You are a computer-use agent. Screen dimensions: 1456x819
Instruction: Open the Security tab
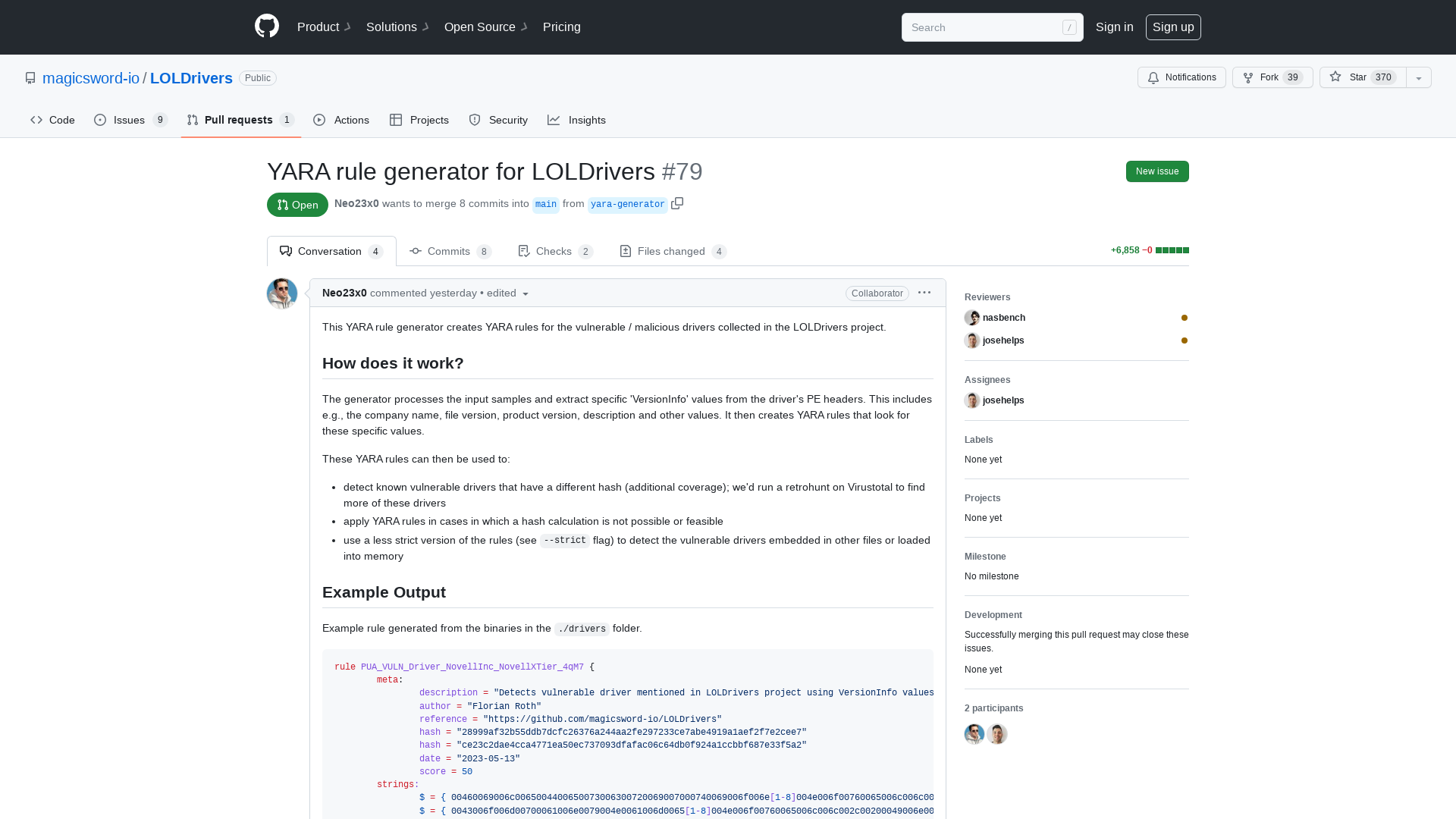[x=498, y=120]
